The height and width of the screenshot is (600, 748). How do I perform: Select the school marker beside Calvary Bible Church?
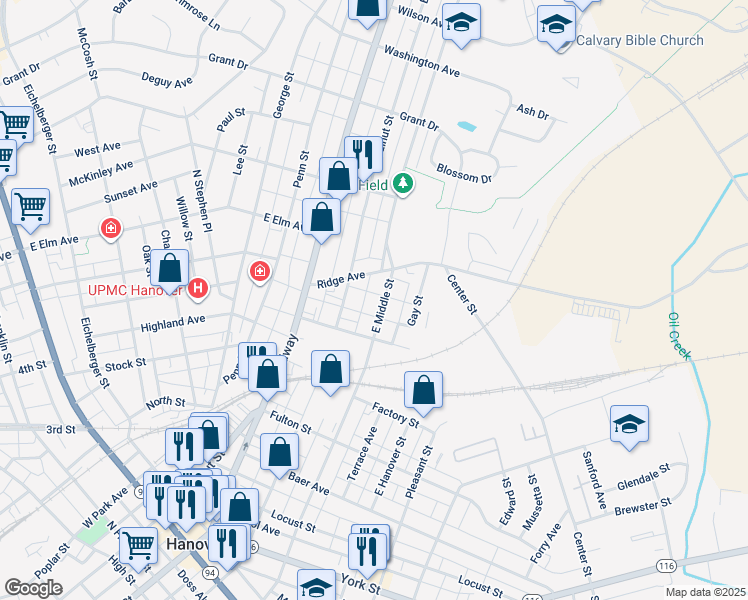tap(556, 24)
